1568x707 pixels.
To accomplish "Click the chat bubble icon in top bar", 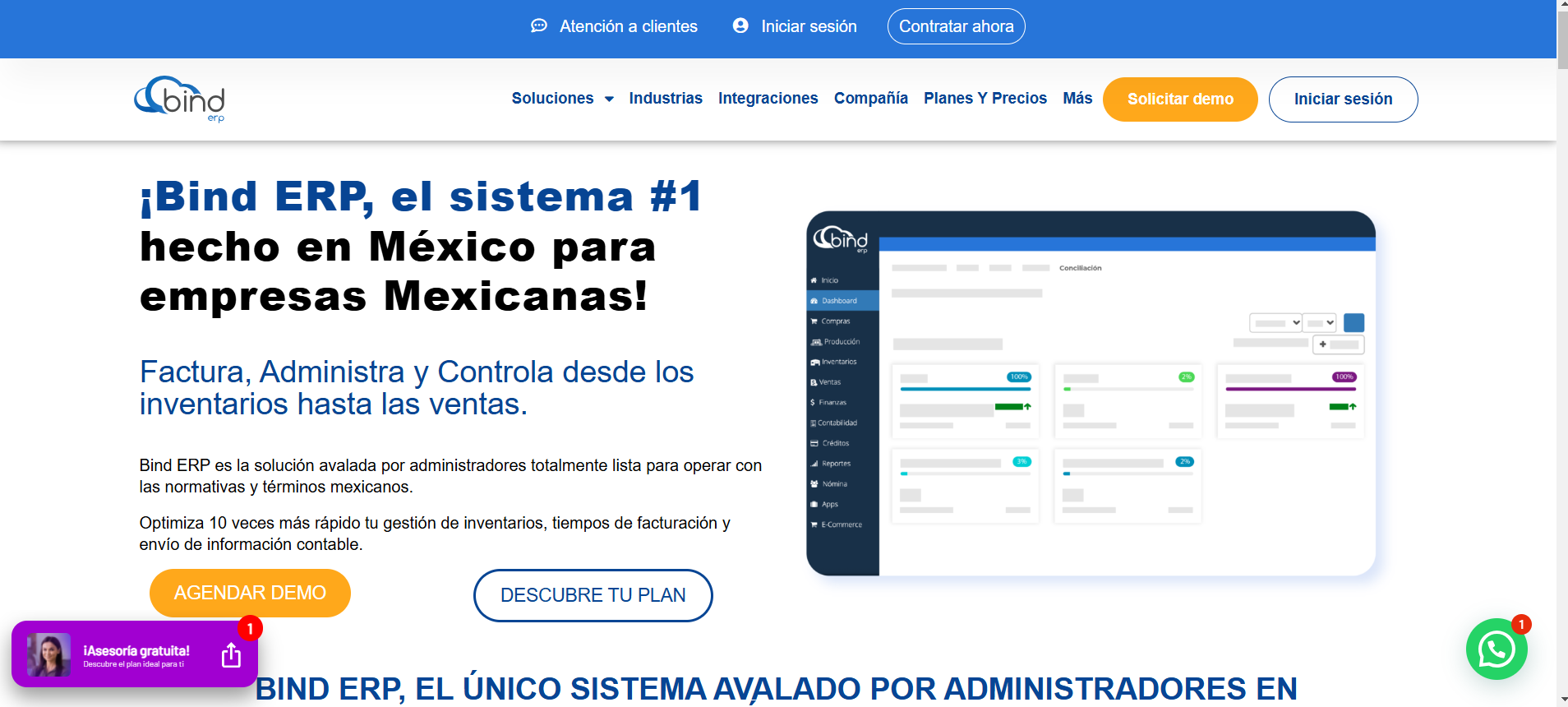I will tap(539, 26).
